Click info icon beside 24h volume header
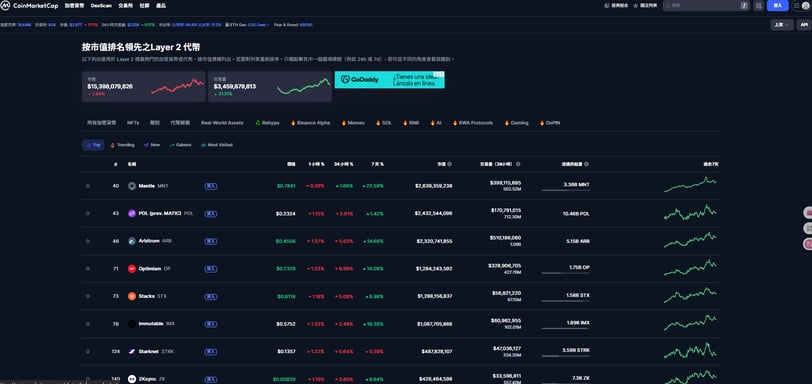Image resolution: width=812 pixels, height=384 pixels. (x=518, y=164)
